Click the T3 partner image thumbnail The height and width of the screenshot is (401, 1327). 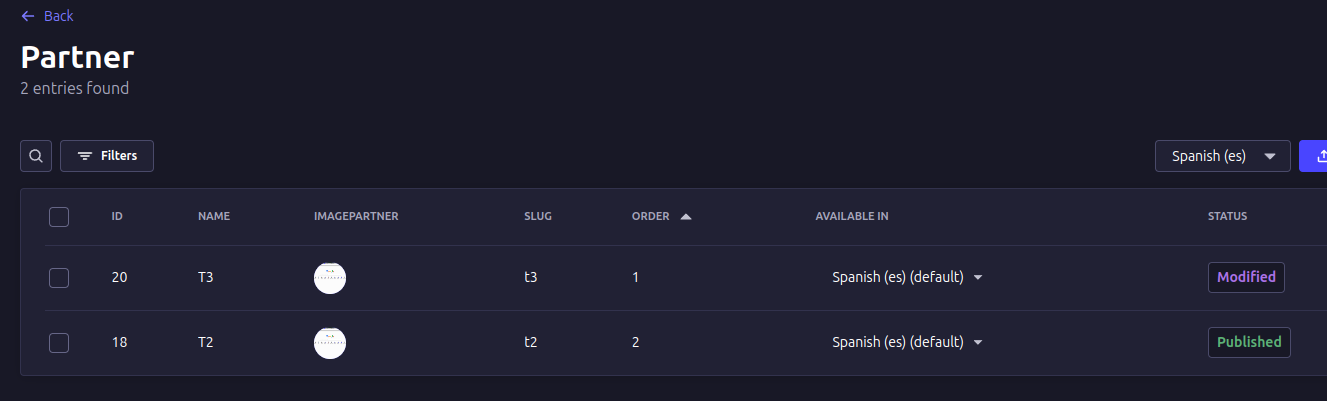click(330, 278)
